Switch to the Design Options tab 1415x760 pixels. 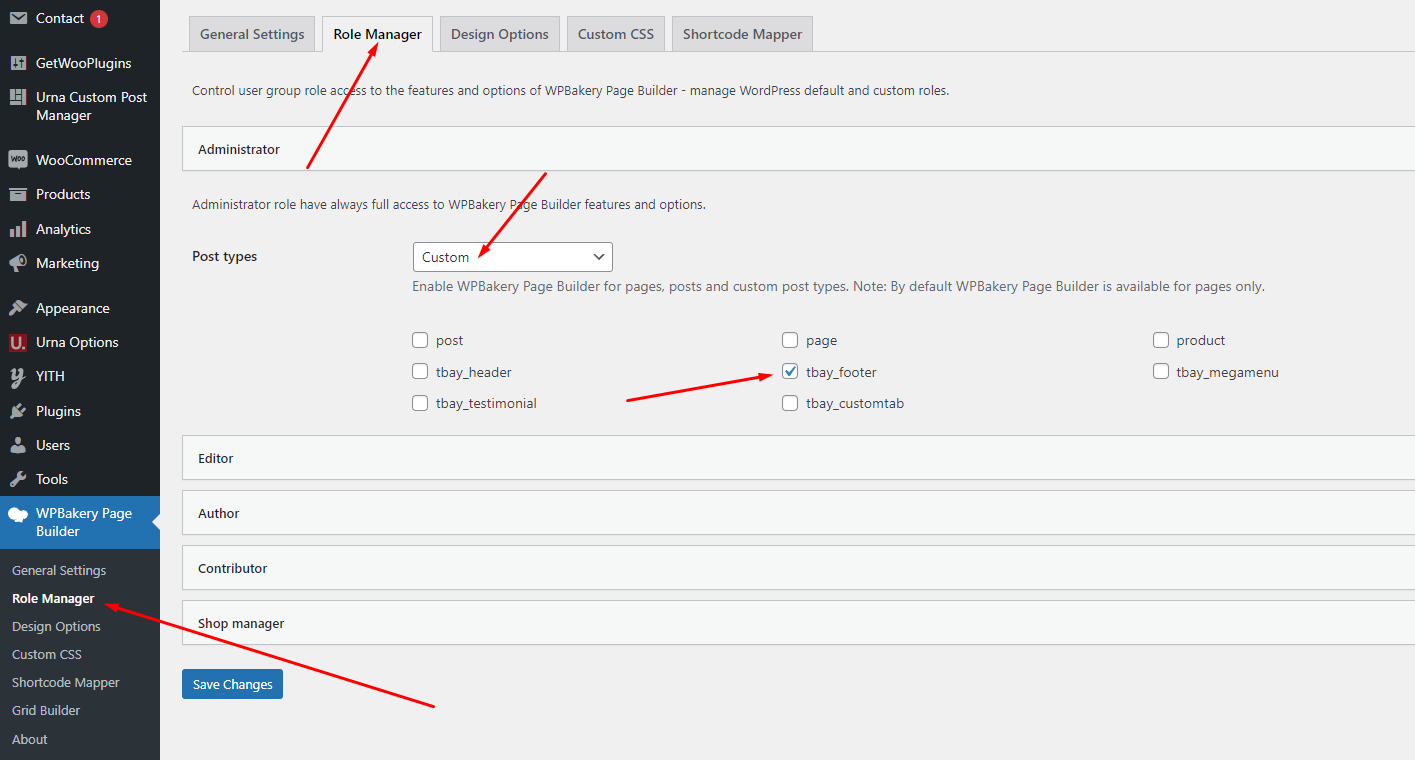(x=500, y=34)
